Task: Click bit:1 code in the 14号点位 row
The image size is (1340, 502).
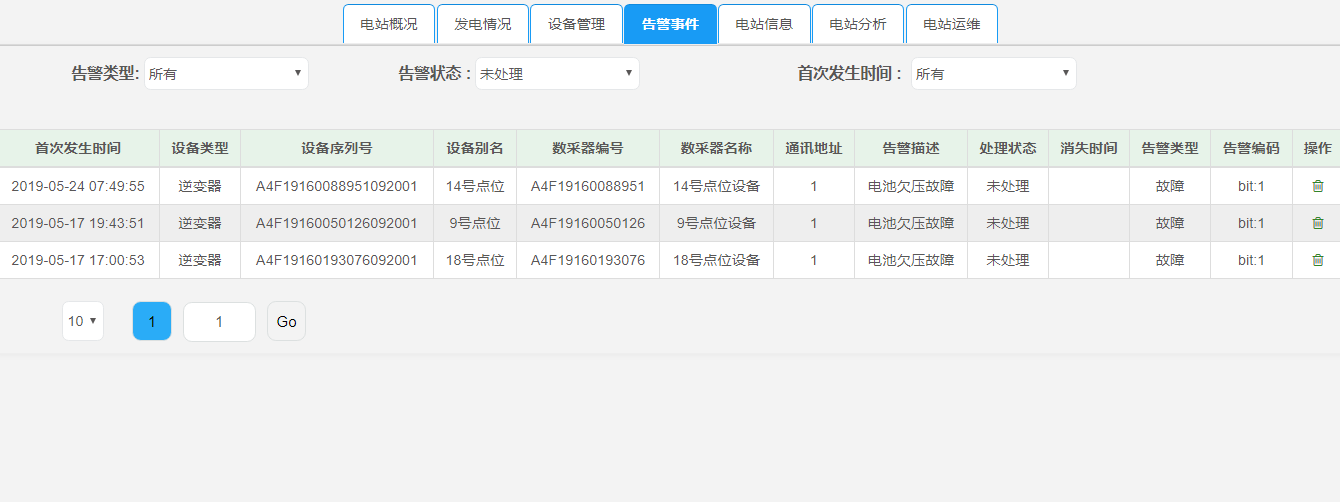Action: [x=1251, y=186]
